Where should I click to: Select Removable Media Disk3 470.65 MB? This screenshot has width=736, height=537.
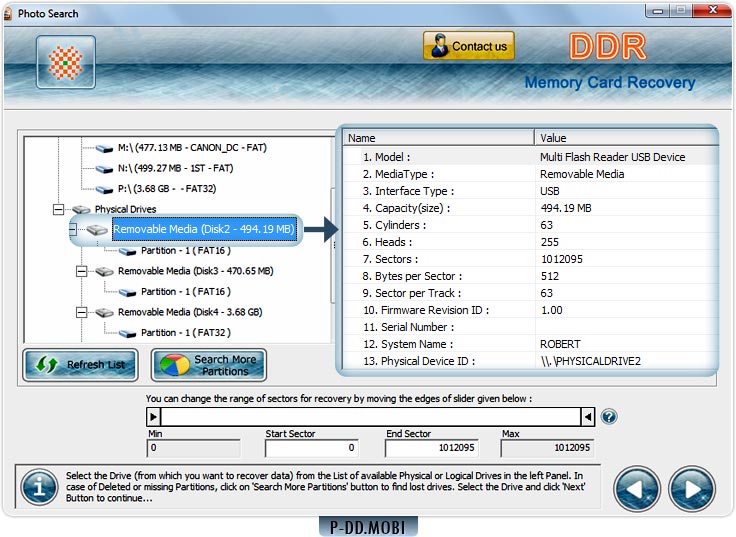196,271
